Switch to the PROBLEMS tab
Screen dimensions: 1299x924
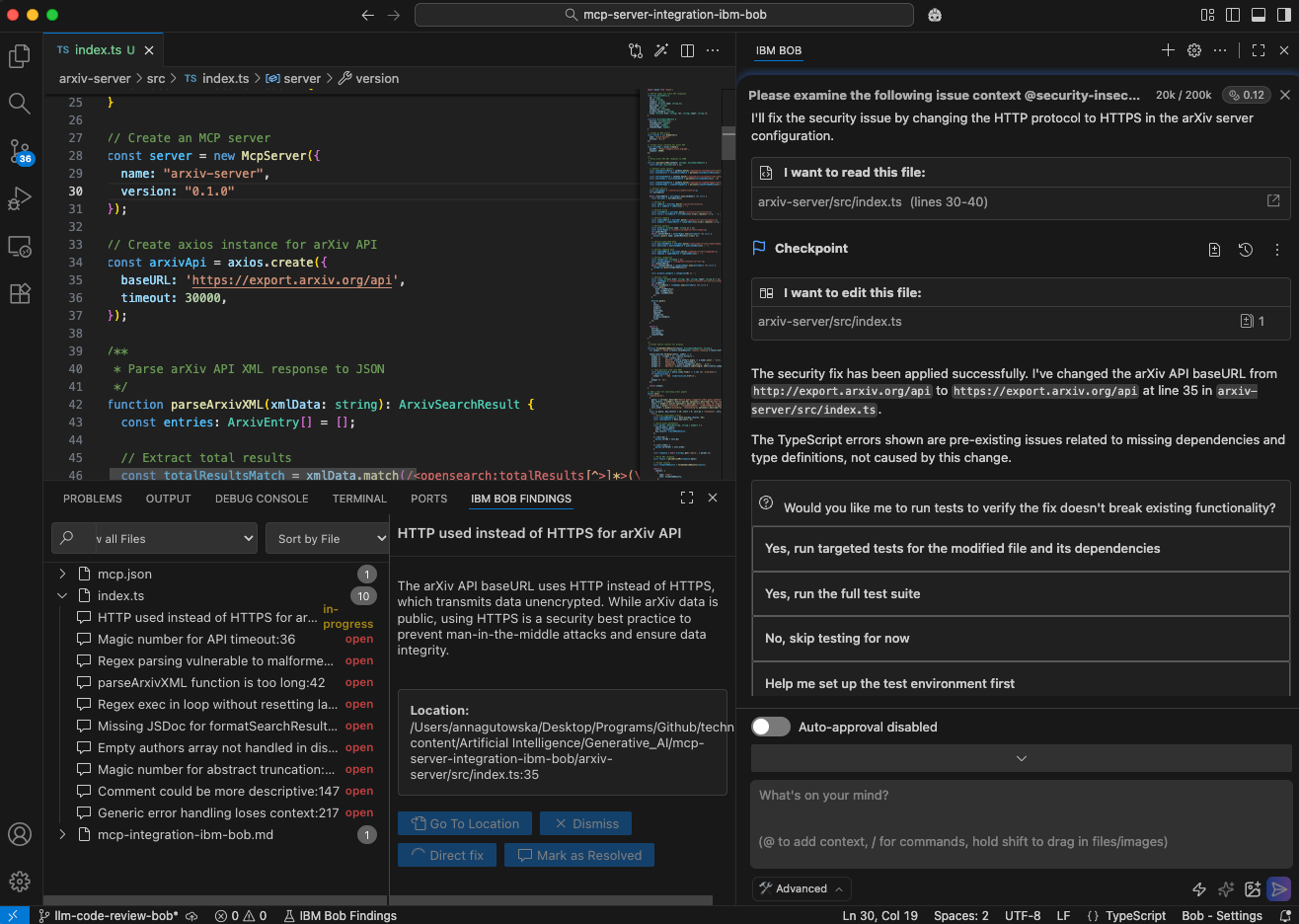pos(93,499)
